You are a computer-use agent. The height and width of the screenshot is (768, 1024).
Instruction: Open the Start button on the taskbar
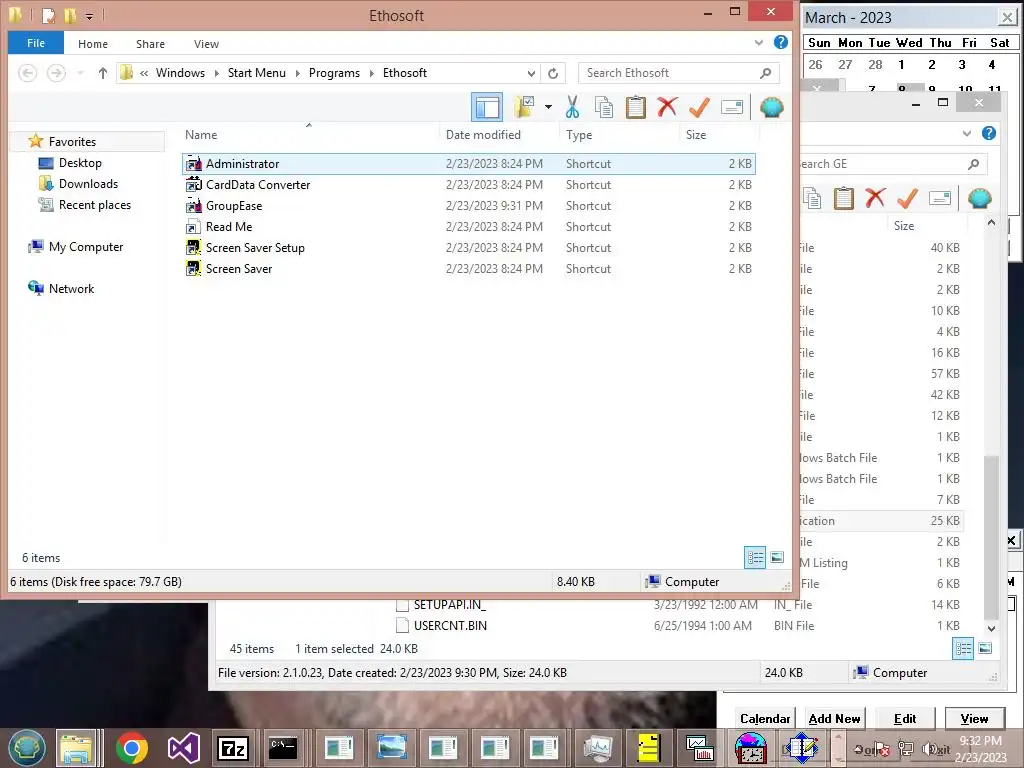[x=26, y=748]
